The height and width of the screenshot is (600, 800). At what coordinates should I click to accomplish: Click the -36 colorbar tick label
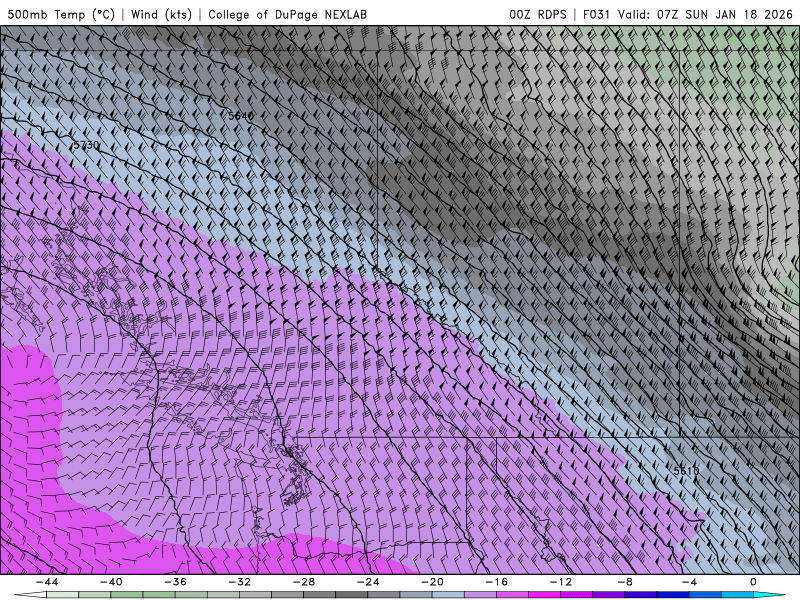tap(175, 582)
